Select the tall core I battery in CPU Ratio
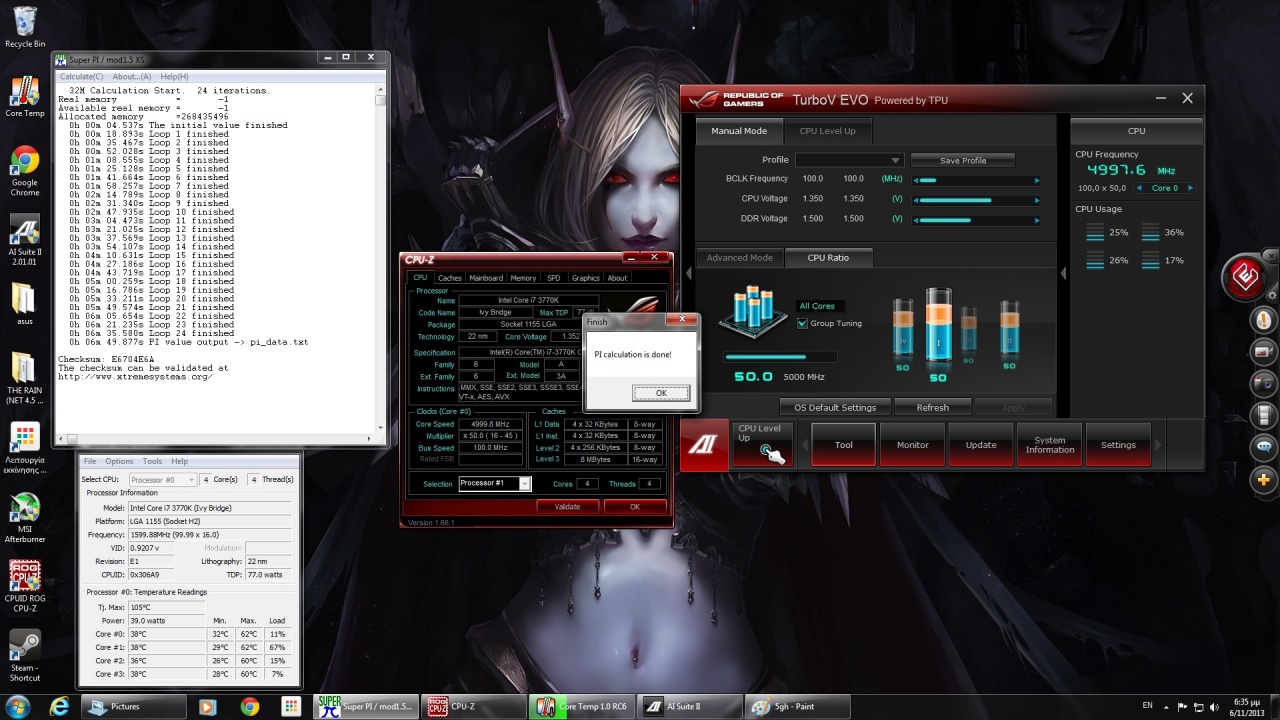The image size is (1280, 720). 938,326
